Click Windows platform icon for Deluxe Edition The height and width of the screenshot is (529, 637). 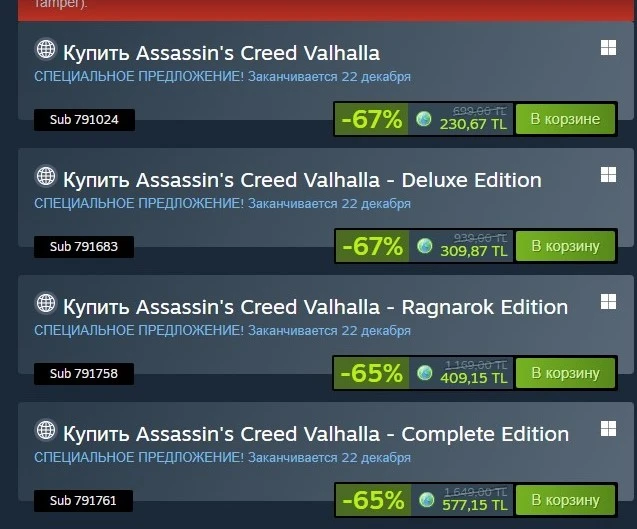pos(608,175)
